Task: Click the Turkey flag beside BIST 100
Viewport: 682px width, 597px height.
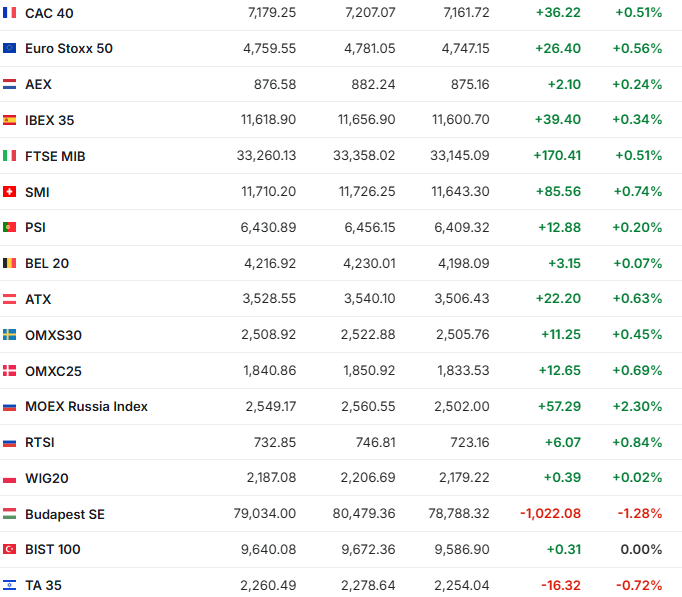Action: [x=9, y=549]
